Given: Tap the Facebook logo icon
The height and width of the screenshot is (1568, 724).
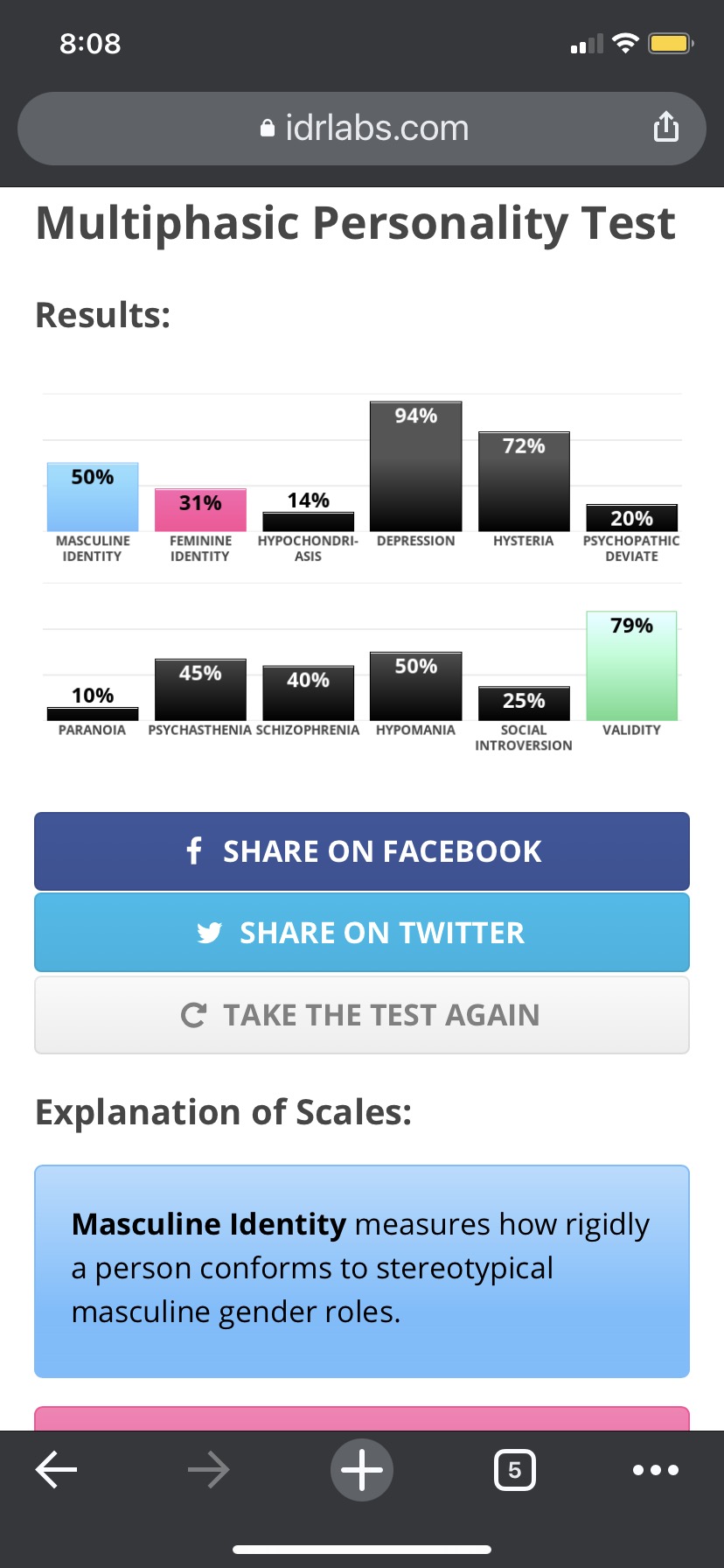Looking at the screenshot, I should 194,850.
